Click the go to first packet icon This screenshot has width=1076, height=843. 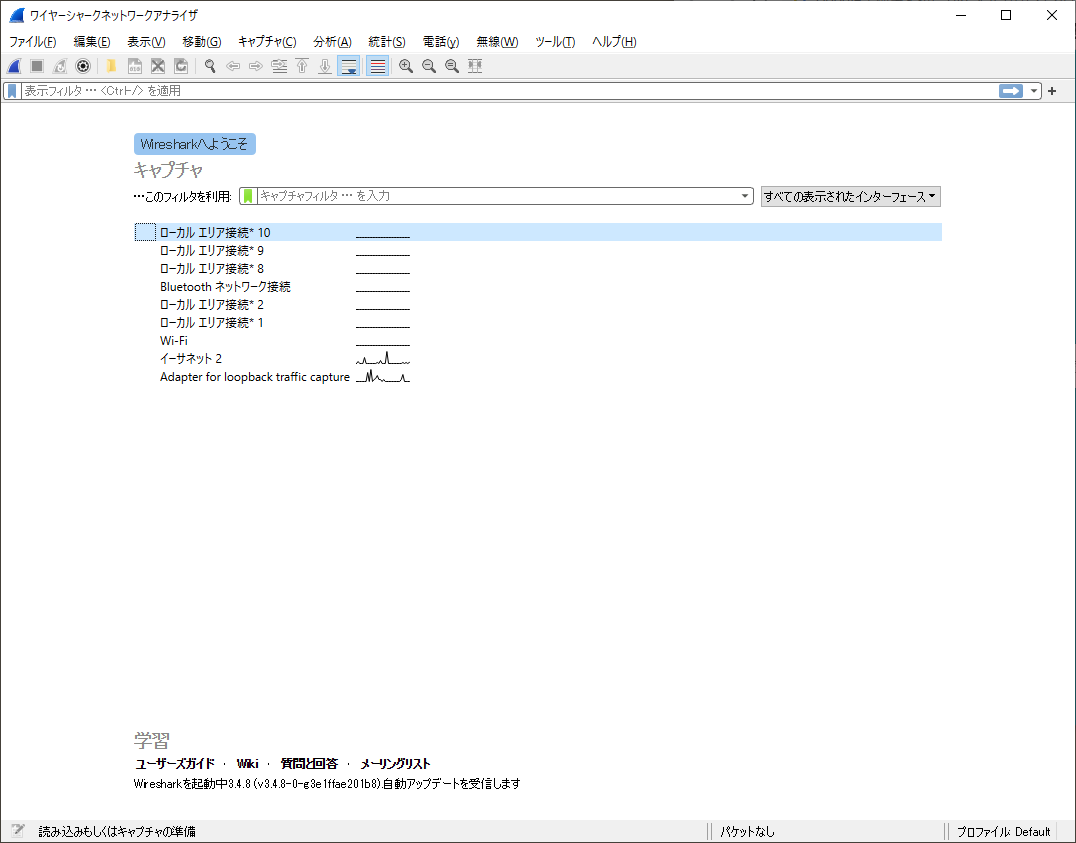coord(302,66)
